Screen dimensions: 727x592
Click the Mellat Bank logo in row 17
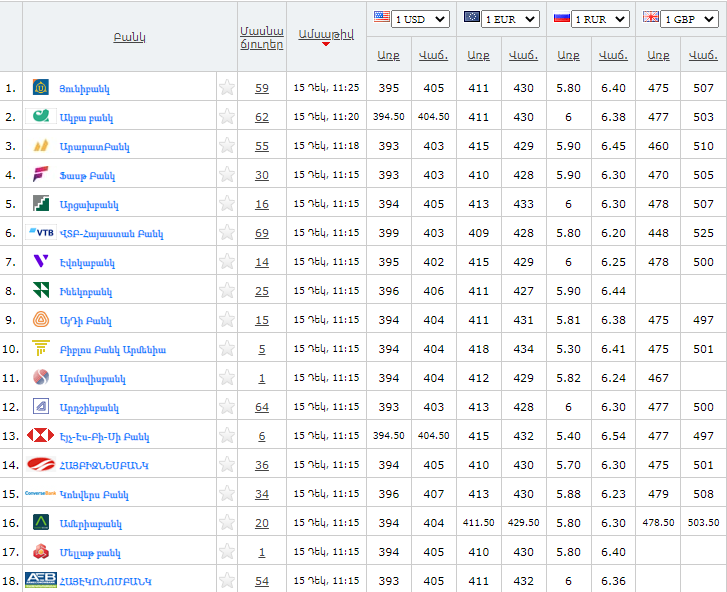tap(41, 552)
